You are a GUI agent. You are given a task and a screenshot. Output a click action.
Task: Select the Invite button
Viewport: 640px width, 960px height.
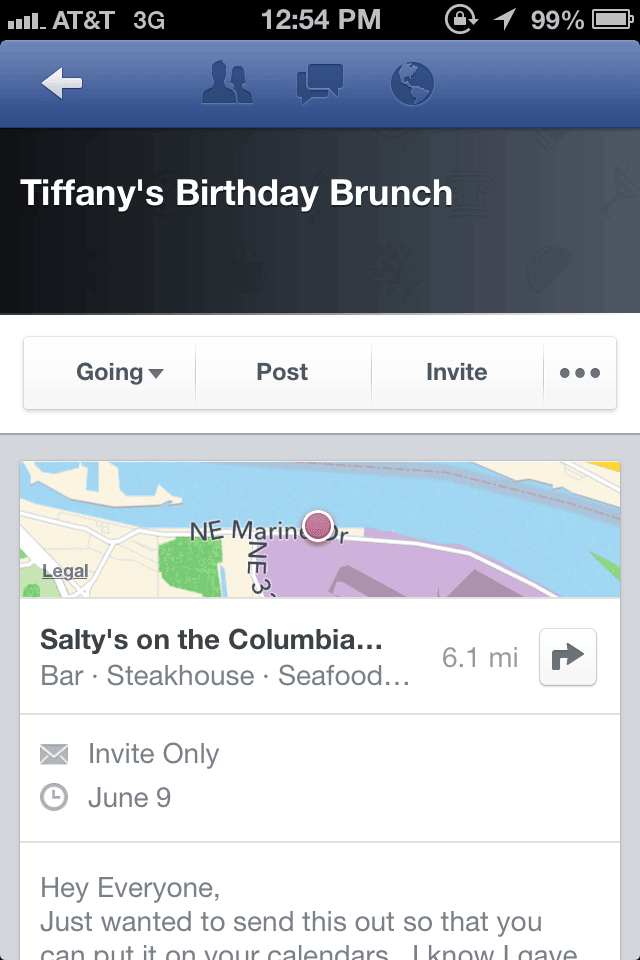pyautogui.click(x=457, y=372)
